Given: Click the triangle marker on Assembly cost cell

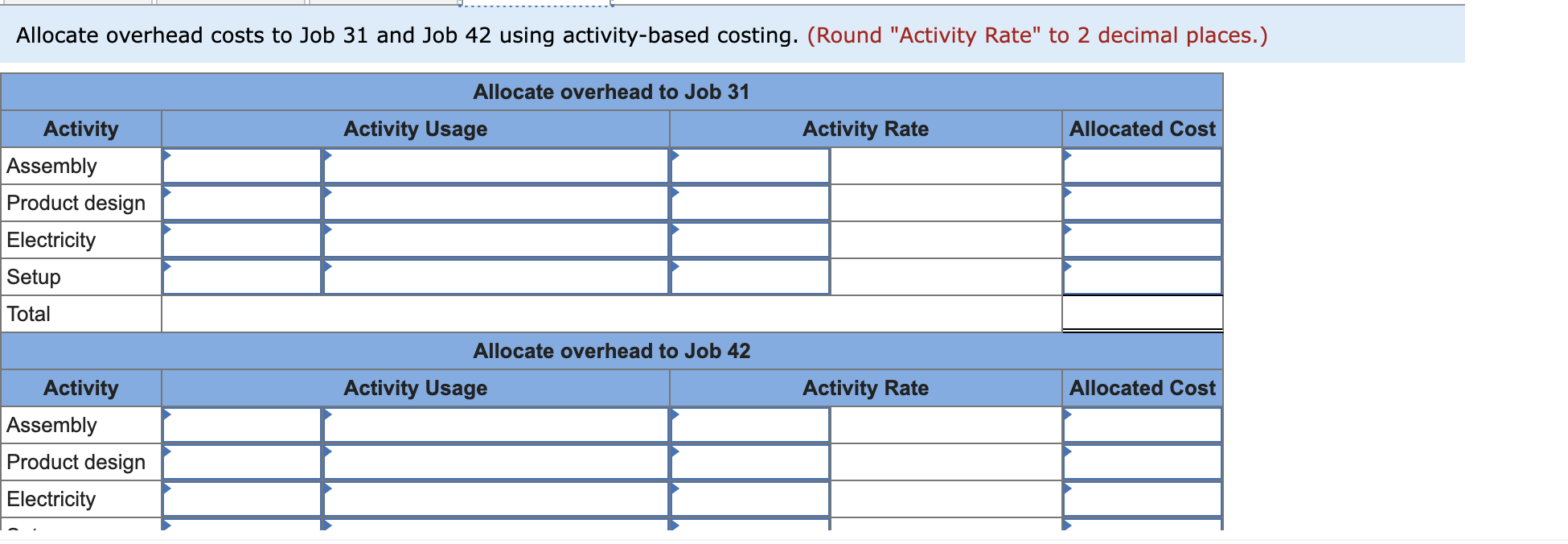Looking at the screenshot, I should point(1067,159).
